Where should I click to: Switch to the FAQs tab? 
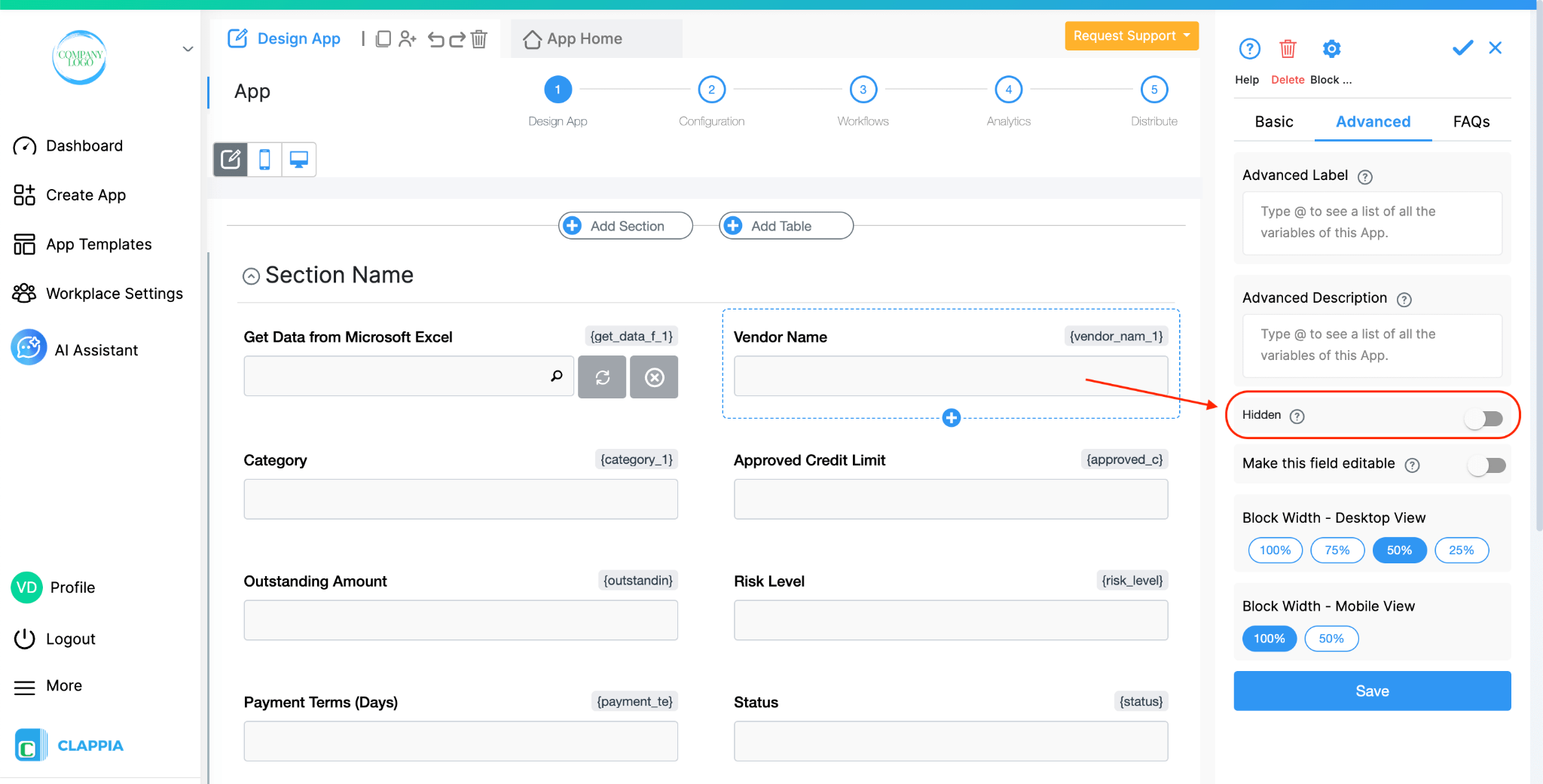pyautogui.click(x=1471, y=121)
